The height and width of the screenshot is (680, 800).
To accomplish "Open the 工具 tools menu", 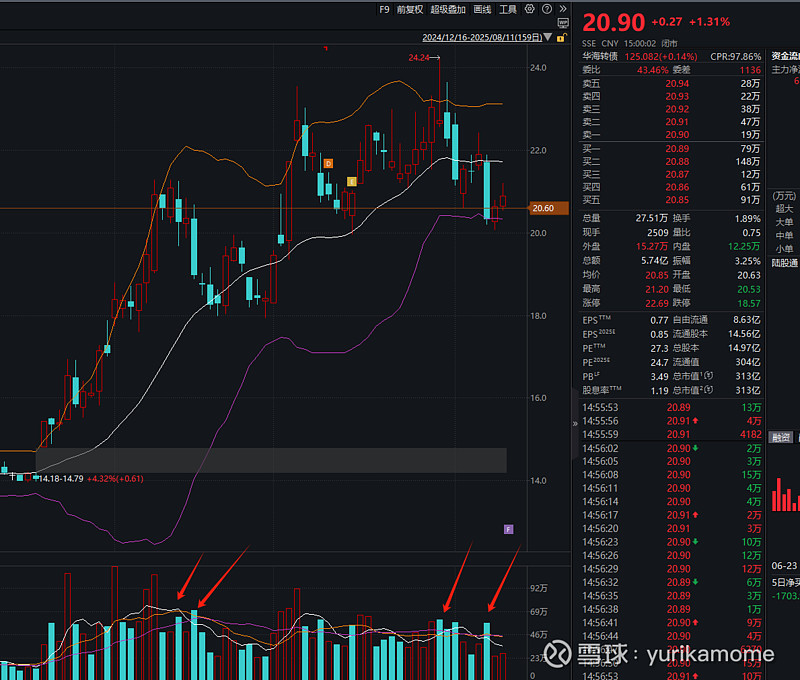I will tap(508, 9).
